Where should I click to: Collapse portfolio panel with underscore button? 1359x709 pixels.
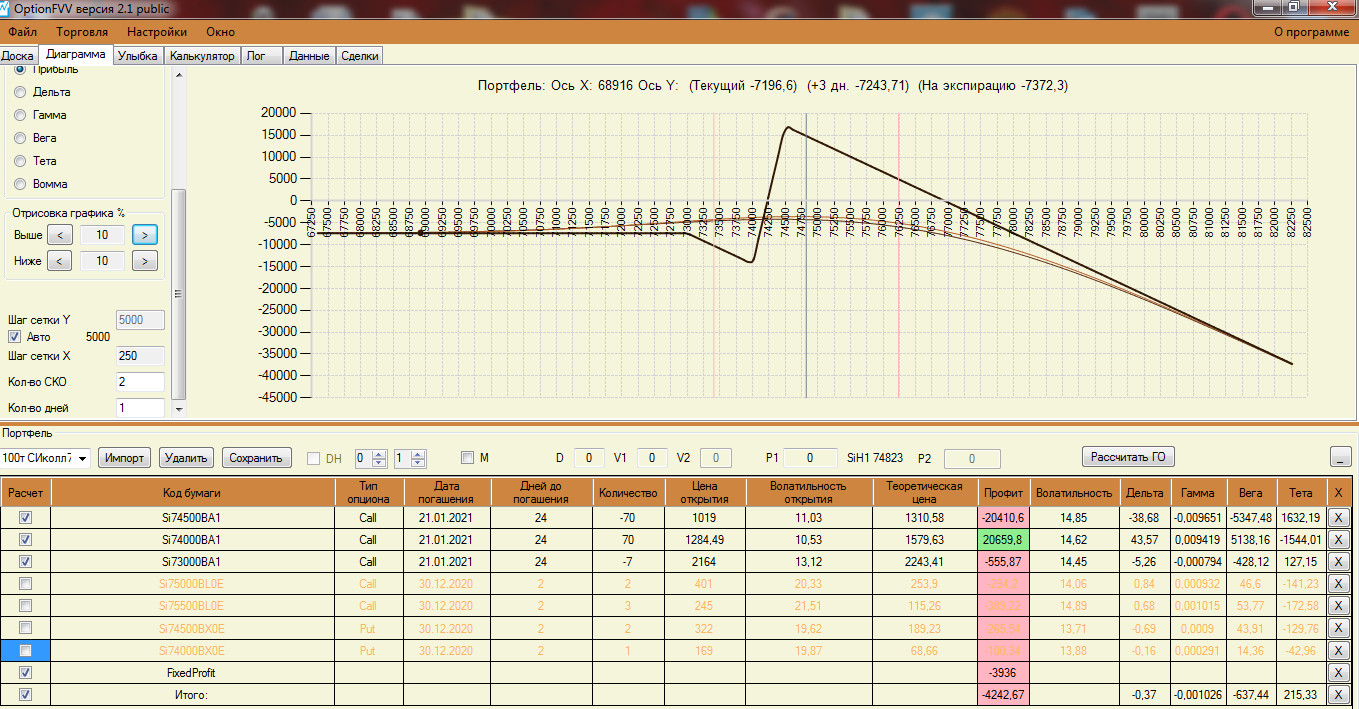coord(1342,457)
